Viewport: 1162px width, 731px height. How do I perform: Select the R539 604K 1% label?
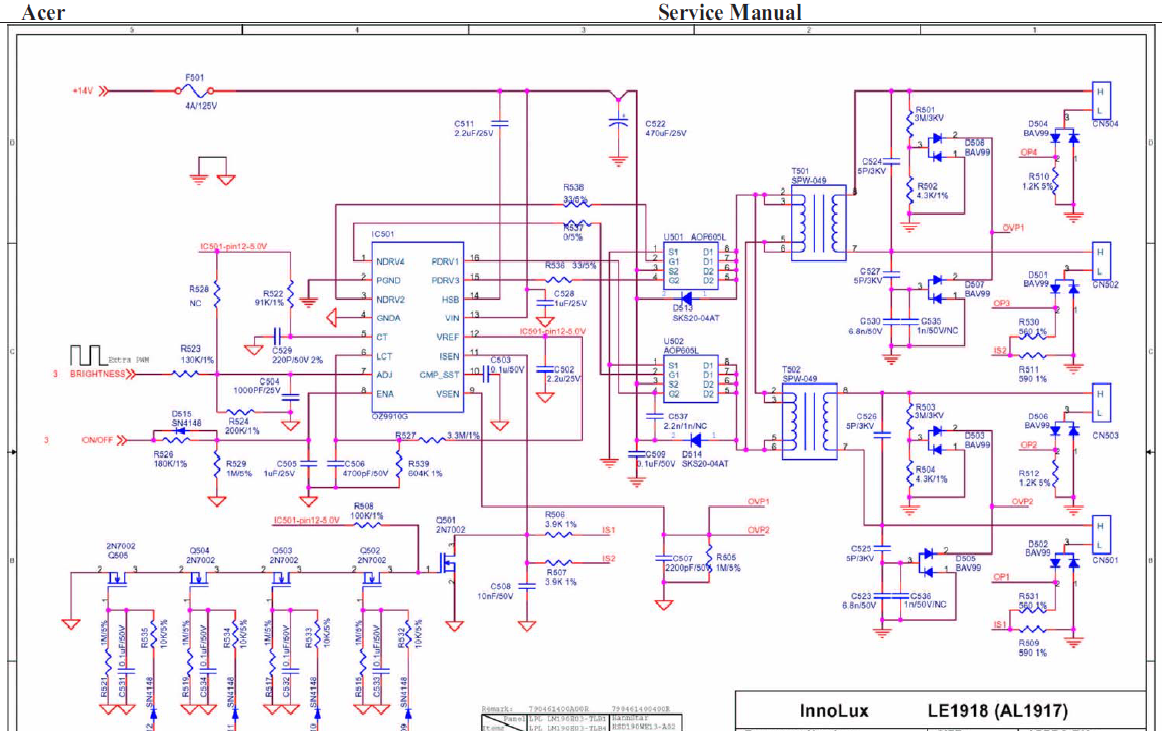tap(425, 468)
